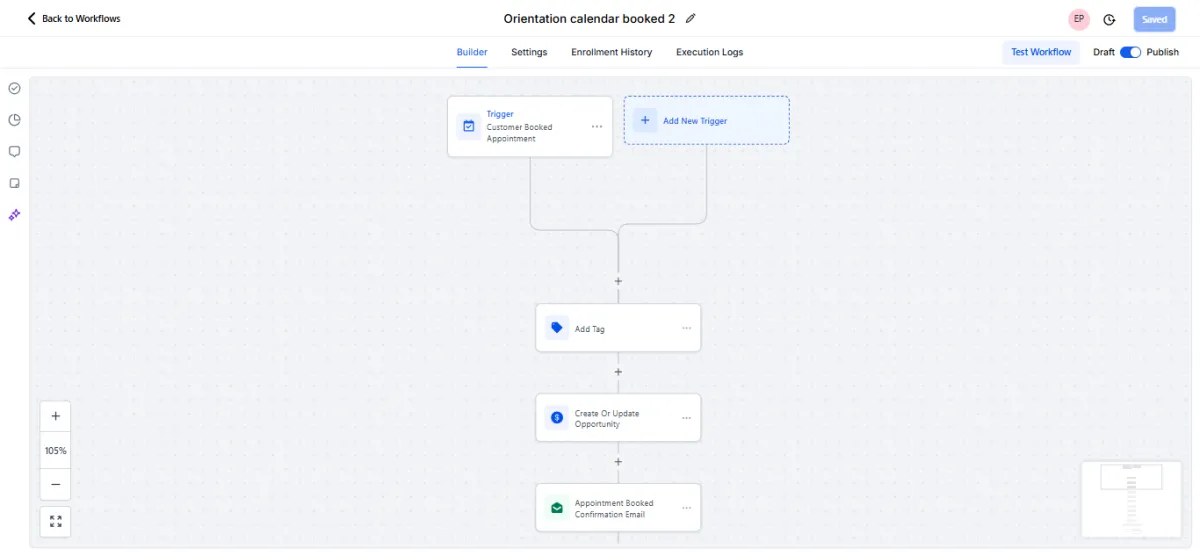The height and width of the screenshot is (556, 1200).
Task: Click the checkmark circle sidebar icon
Action: tap(15, 88)
